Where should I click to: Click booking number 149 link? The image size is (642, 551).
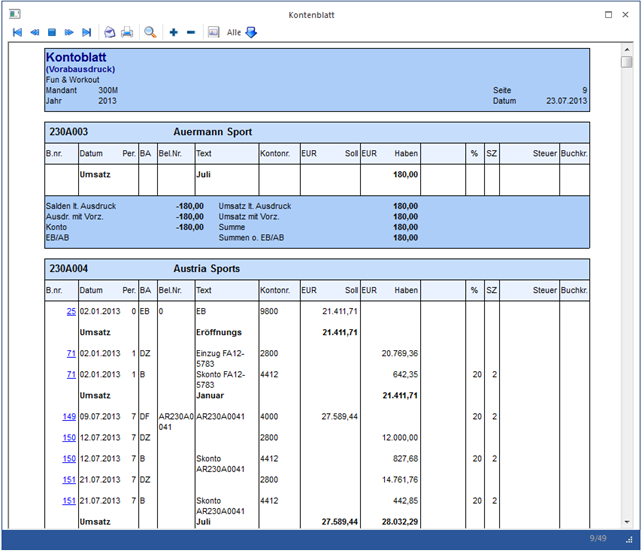pos(69,416)
